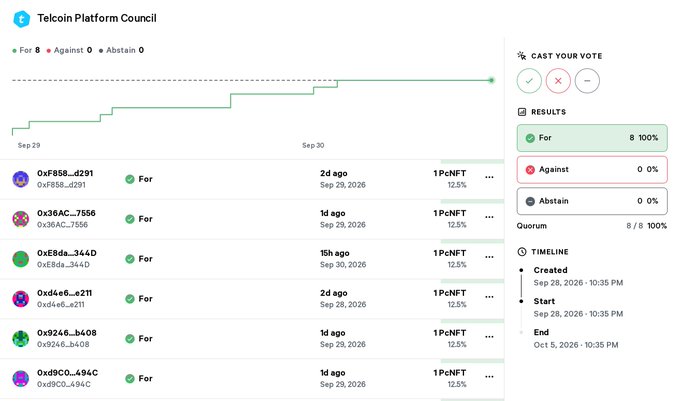The width and height of the screenshot is (680, 401).
Task: Open more options for 0xE8da...344D vote
Action: click(x=489, y=257)
